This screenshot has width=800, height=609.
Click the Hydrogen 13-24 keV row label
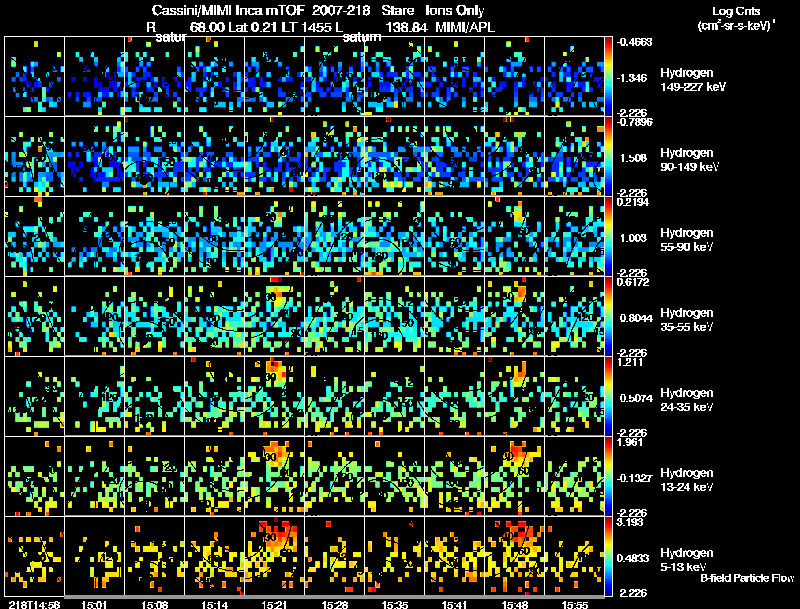pyautogui.click(x=686, y=480)
